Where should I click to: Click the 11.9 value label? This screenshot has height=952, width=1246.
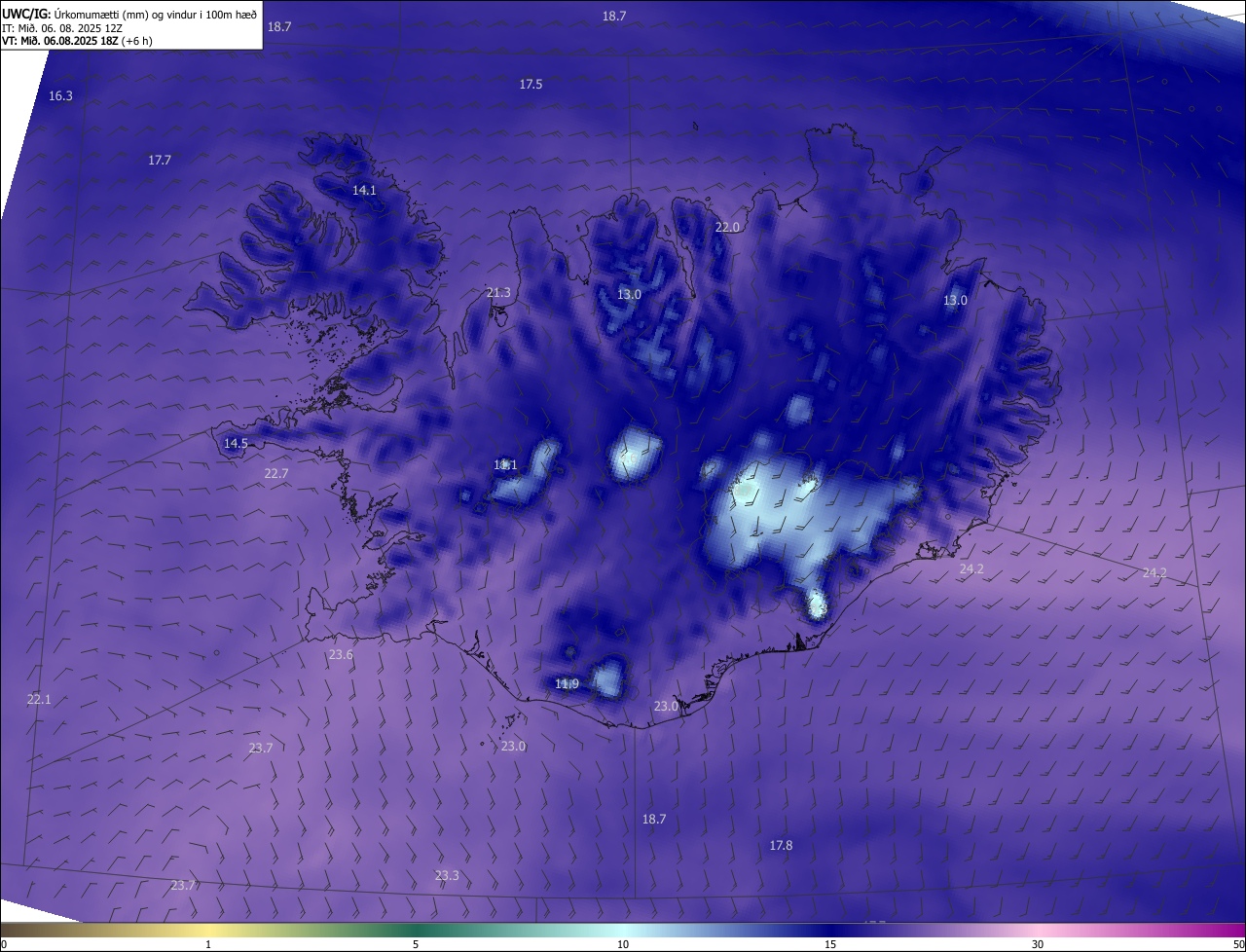point(567,683)
